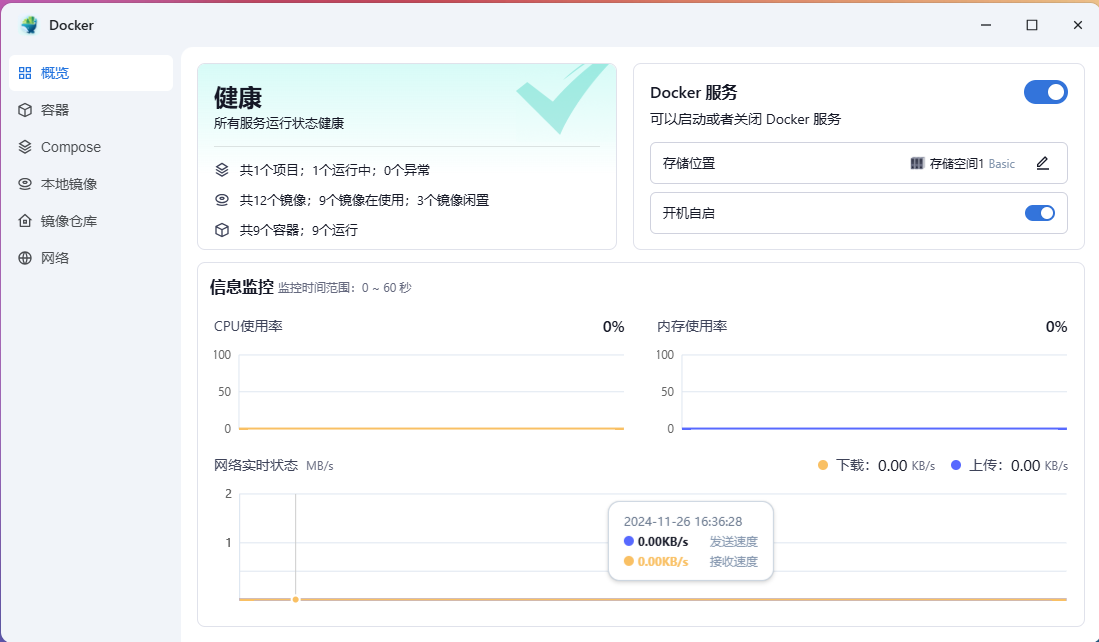Viewport: 1099px width, 642px height.
Task: Click the CPU使用率 label
Action: (x=248, y=327)
